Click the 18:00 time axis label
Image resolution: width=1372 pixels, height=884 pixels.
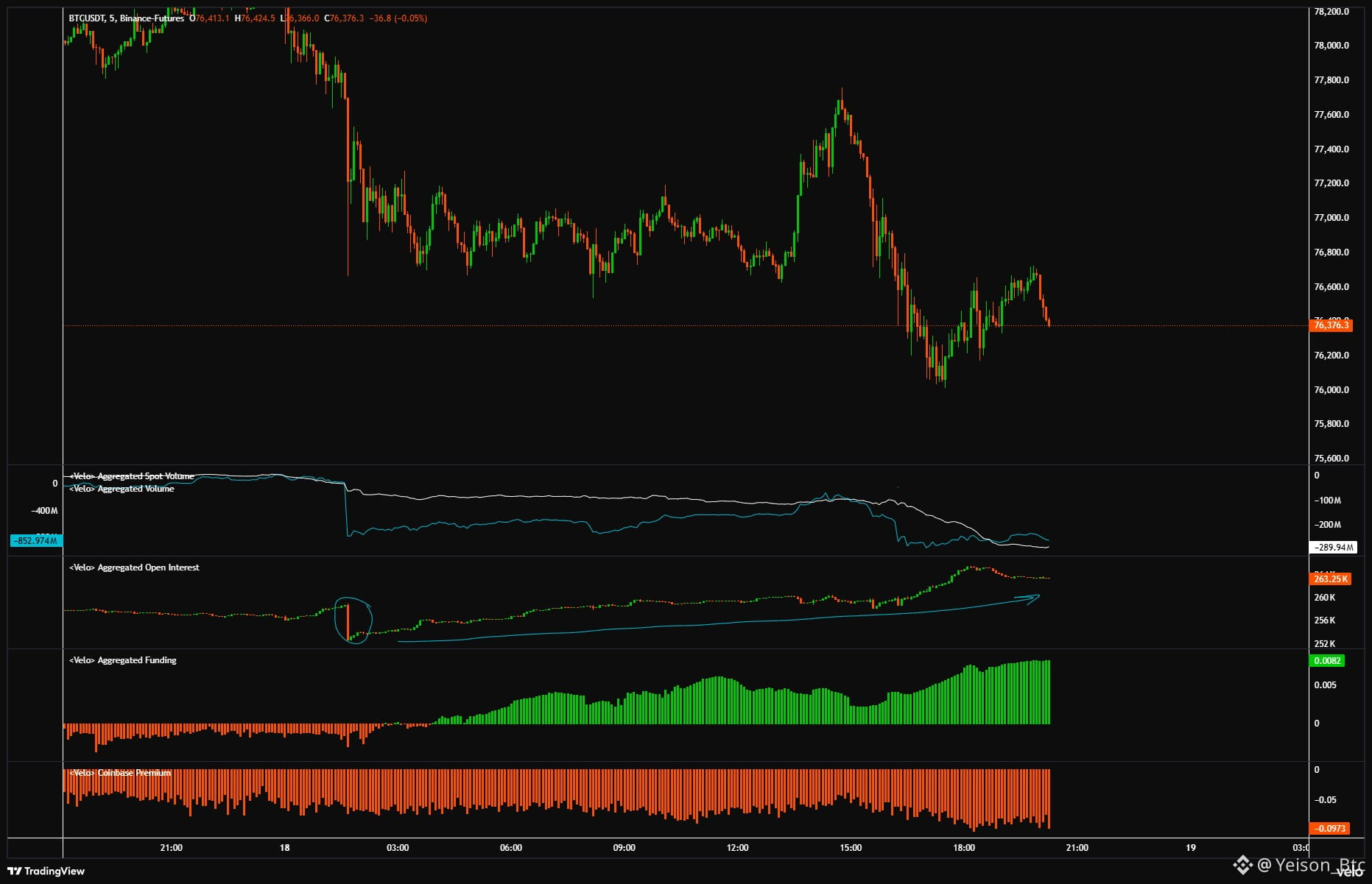pyautogui.click(x=964, y=848)
